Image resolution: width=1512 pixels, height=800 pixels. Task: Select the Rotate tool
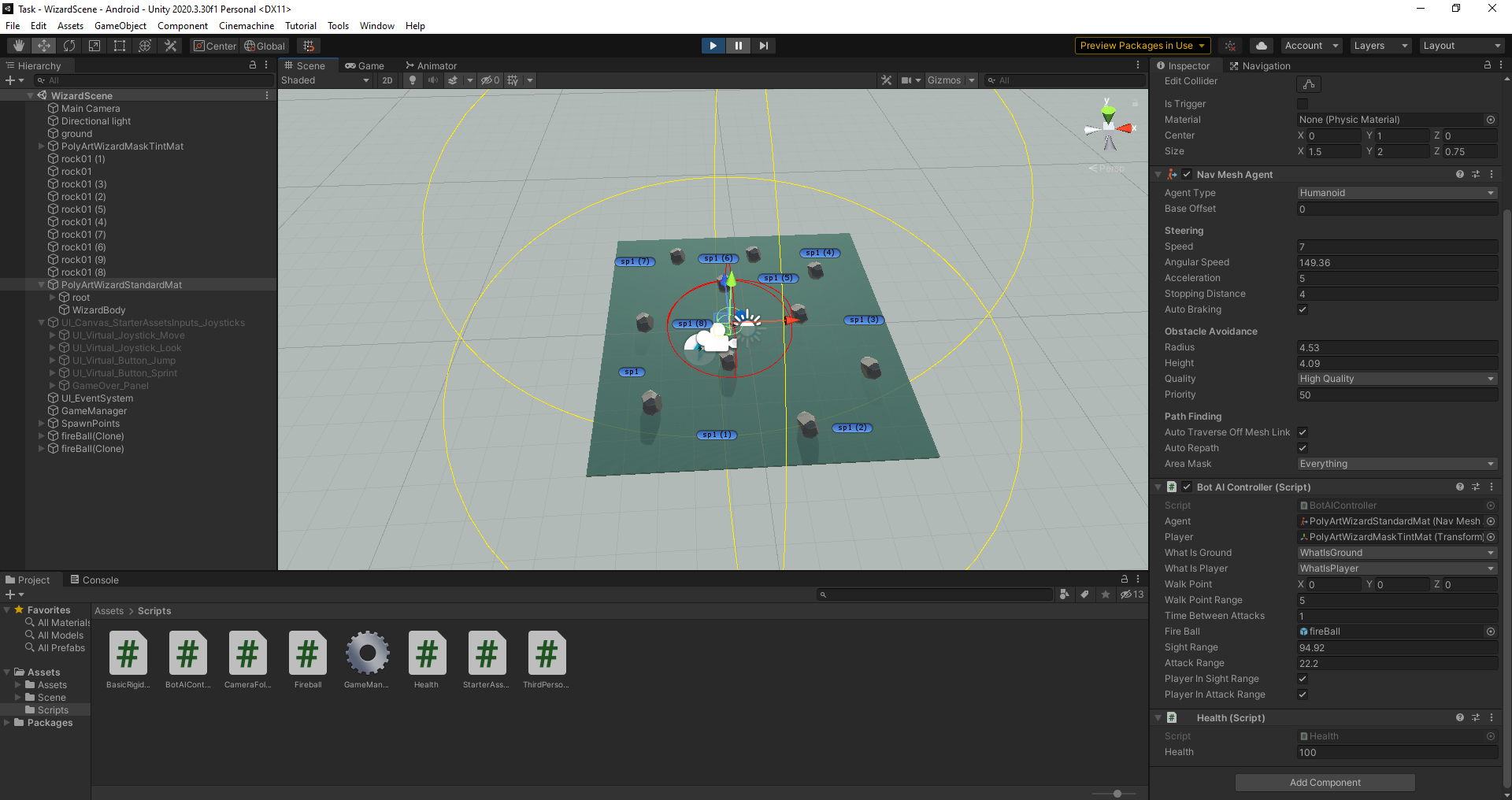(69, 46)
